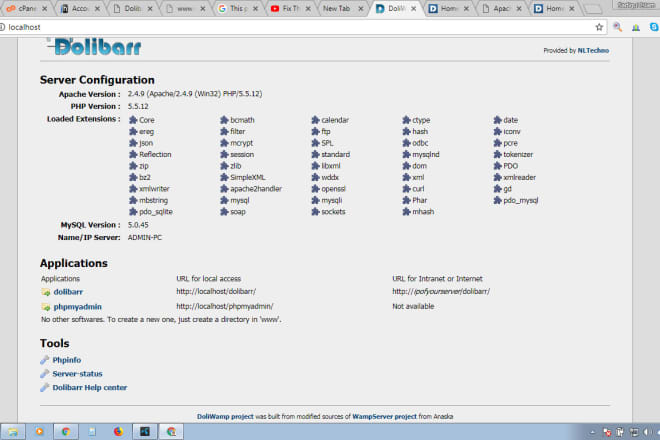Click the apache2handler extension name
660x440 pixels.
click(x=256, y=189)
